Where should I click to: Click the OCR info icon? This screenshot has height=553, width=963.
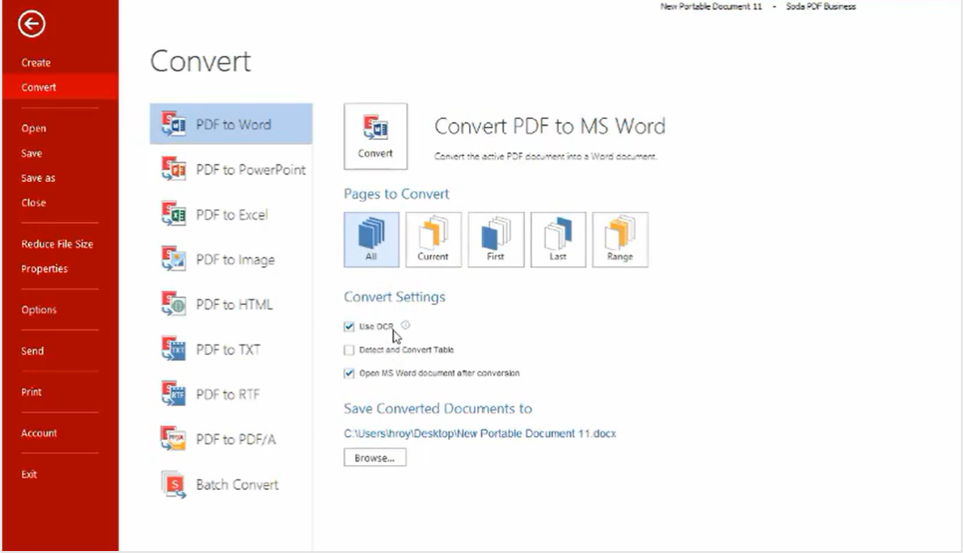[405, 325]
